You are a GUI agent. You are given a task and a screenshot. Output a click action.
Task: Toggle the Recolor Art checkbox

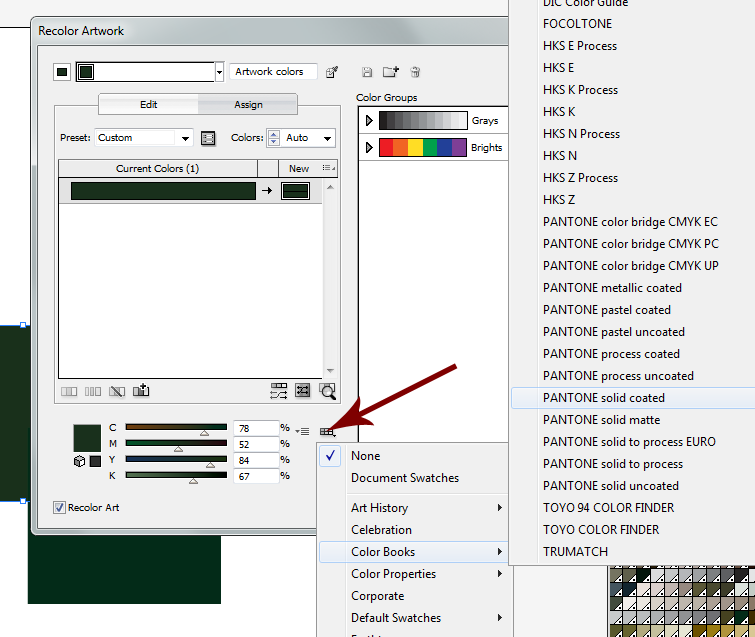pyautogui.click(x=59, y=507)
